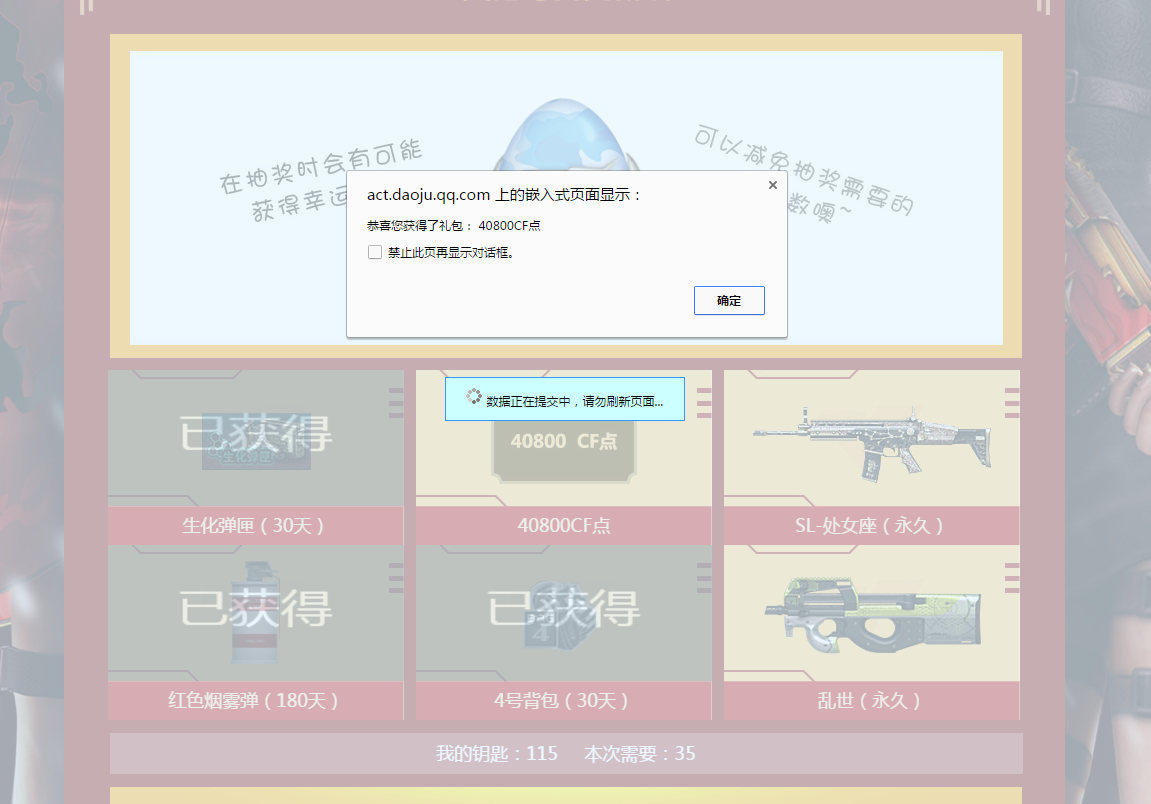
Task: Click the SL-处女座（永久）label
Action: (x=870, y=526)
